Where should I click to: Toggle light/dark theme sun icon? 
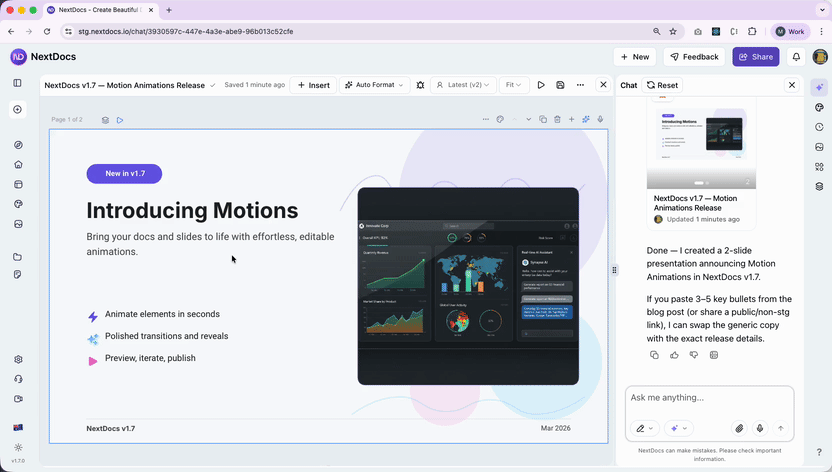pyautogui.click(x=18, y=447)
